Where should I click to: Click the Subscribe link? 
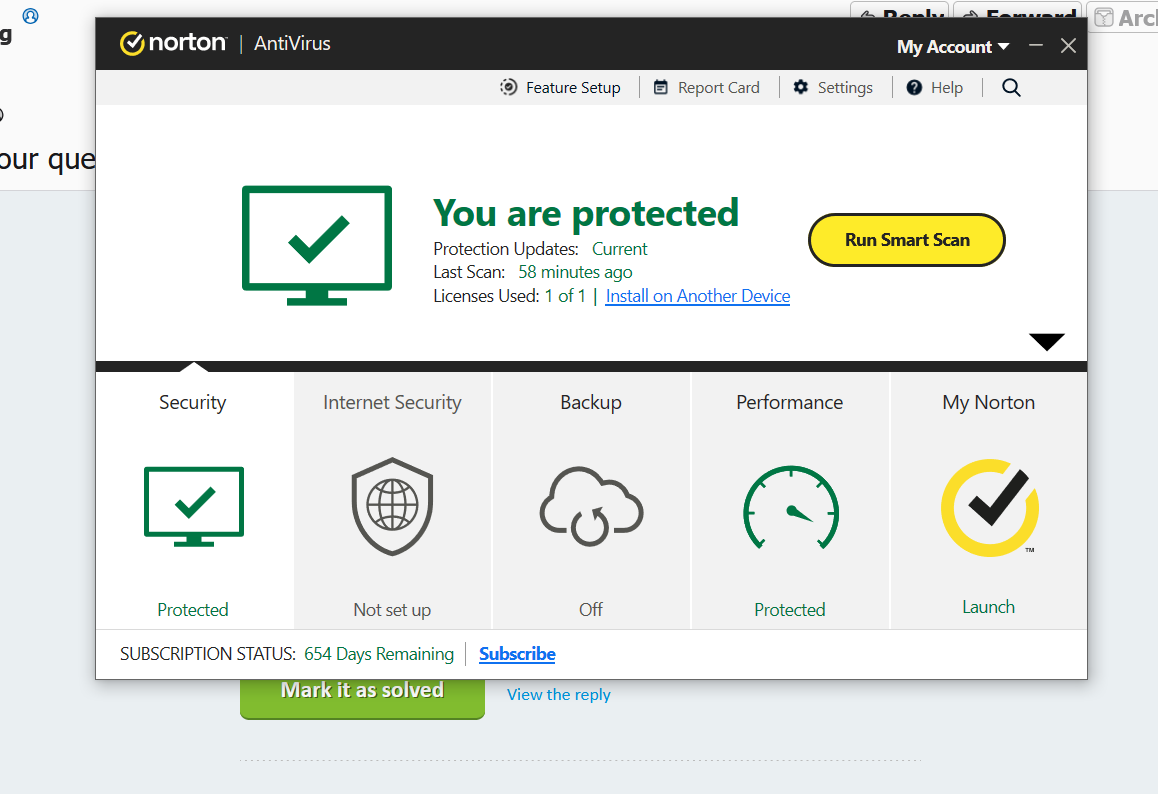point(517,654)
